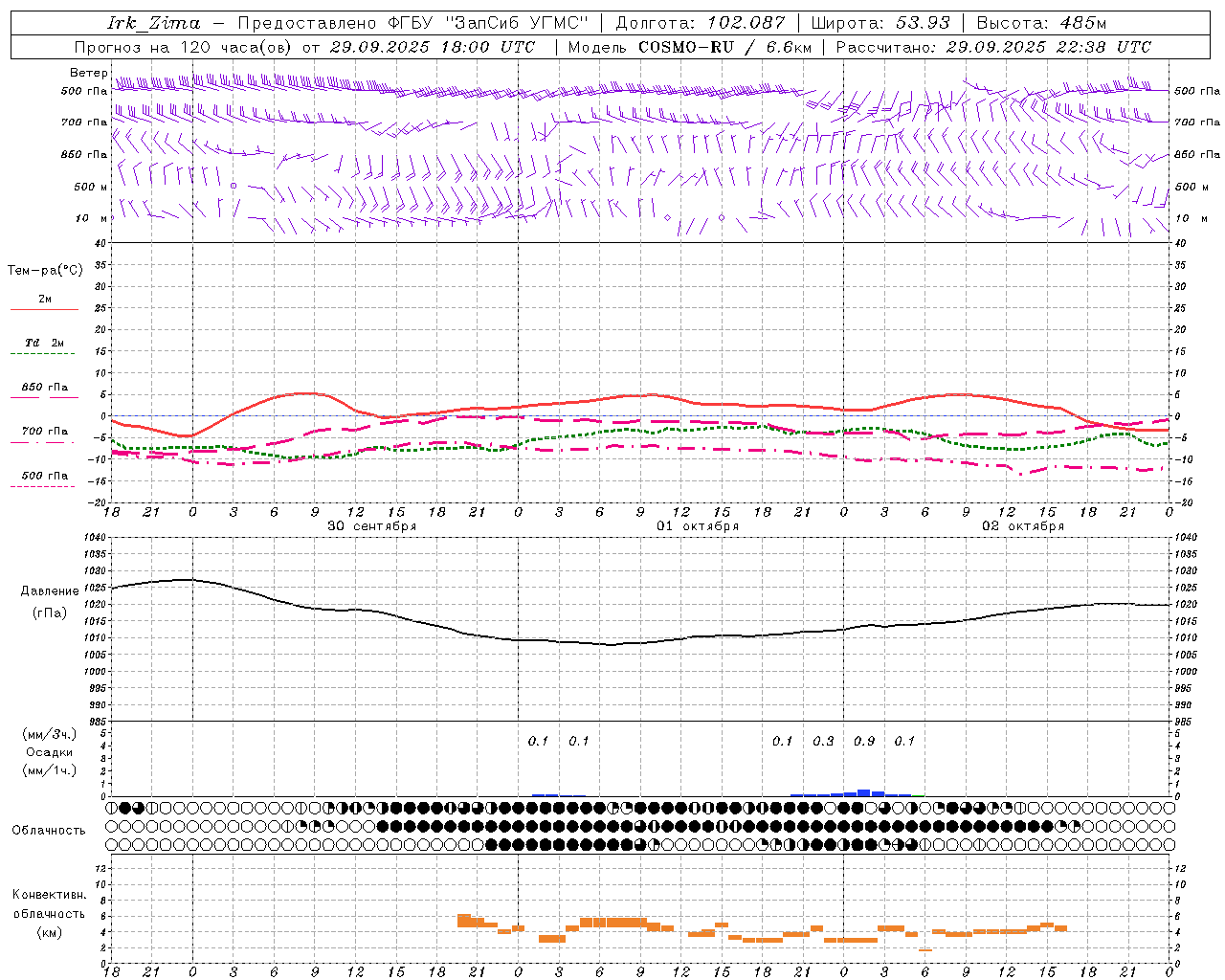The width and height of the screenshot is (1225, 980).
Task: Select the forecast start time 29.09.2025 18:00 UTC
Action: [x=432, y=47]
